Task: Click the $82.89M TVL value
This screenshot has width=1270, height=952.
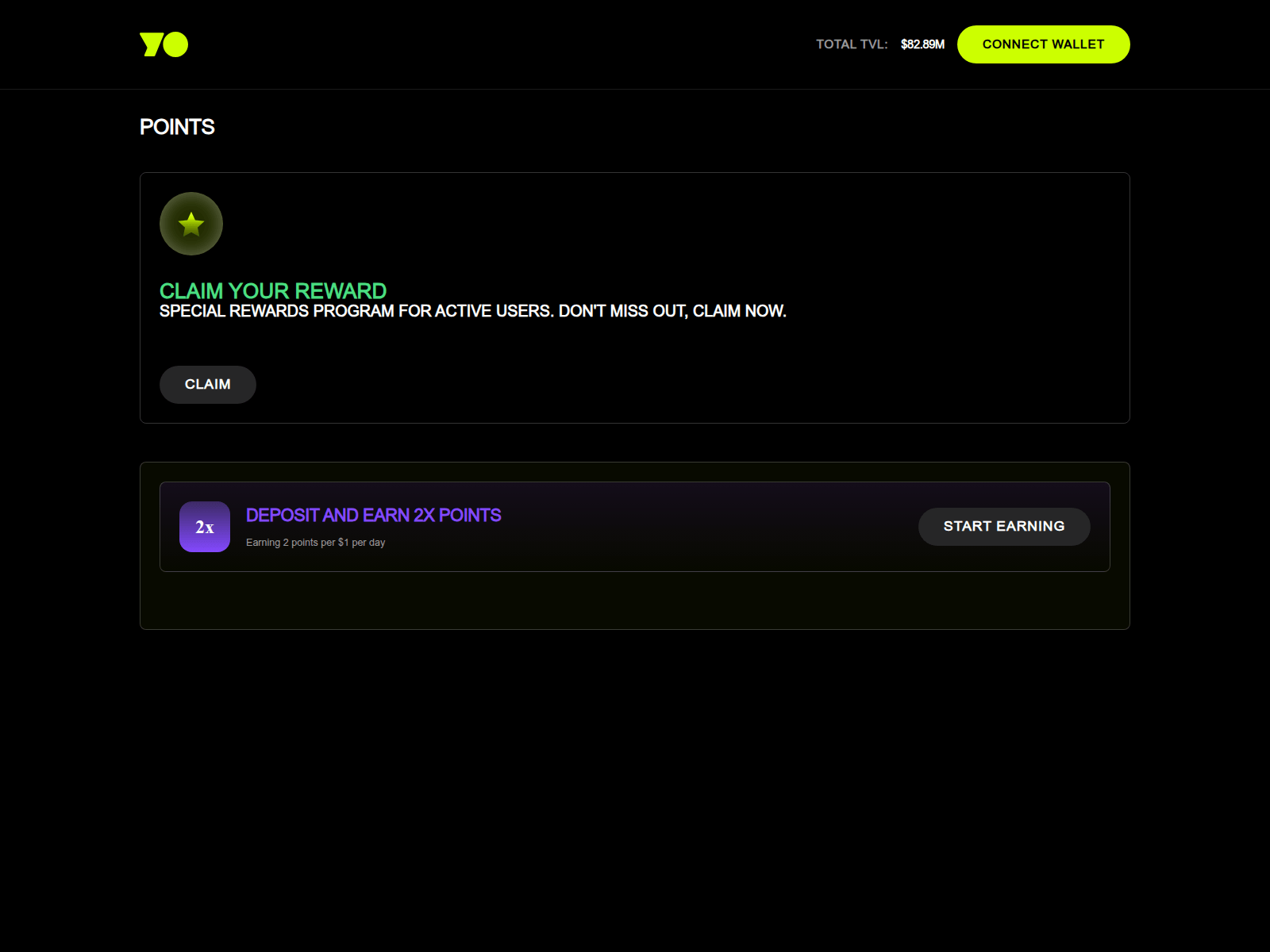Action: [922, 44]
